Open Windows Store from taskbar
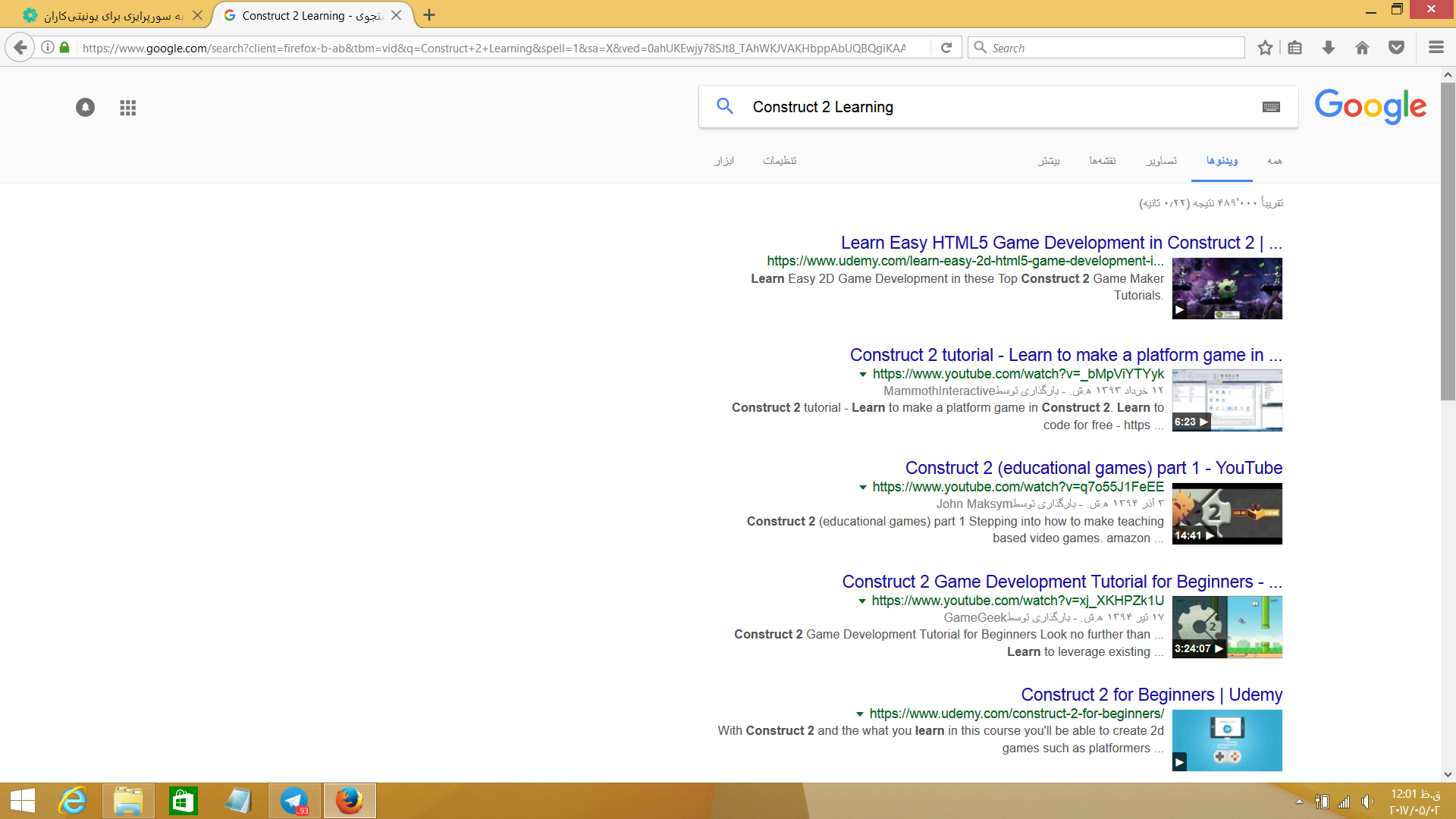Screen dimensions: 1456x819 click(x=184, y=801)
